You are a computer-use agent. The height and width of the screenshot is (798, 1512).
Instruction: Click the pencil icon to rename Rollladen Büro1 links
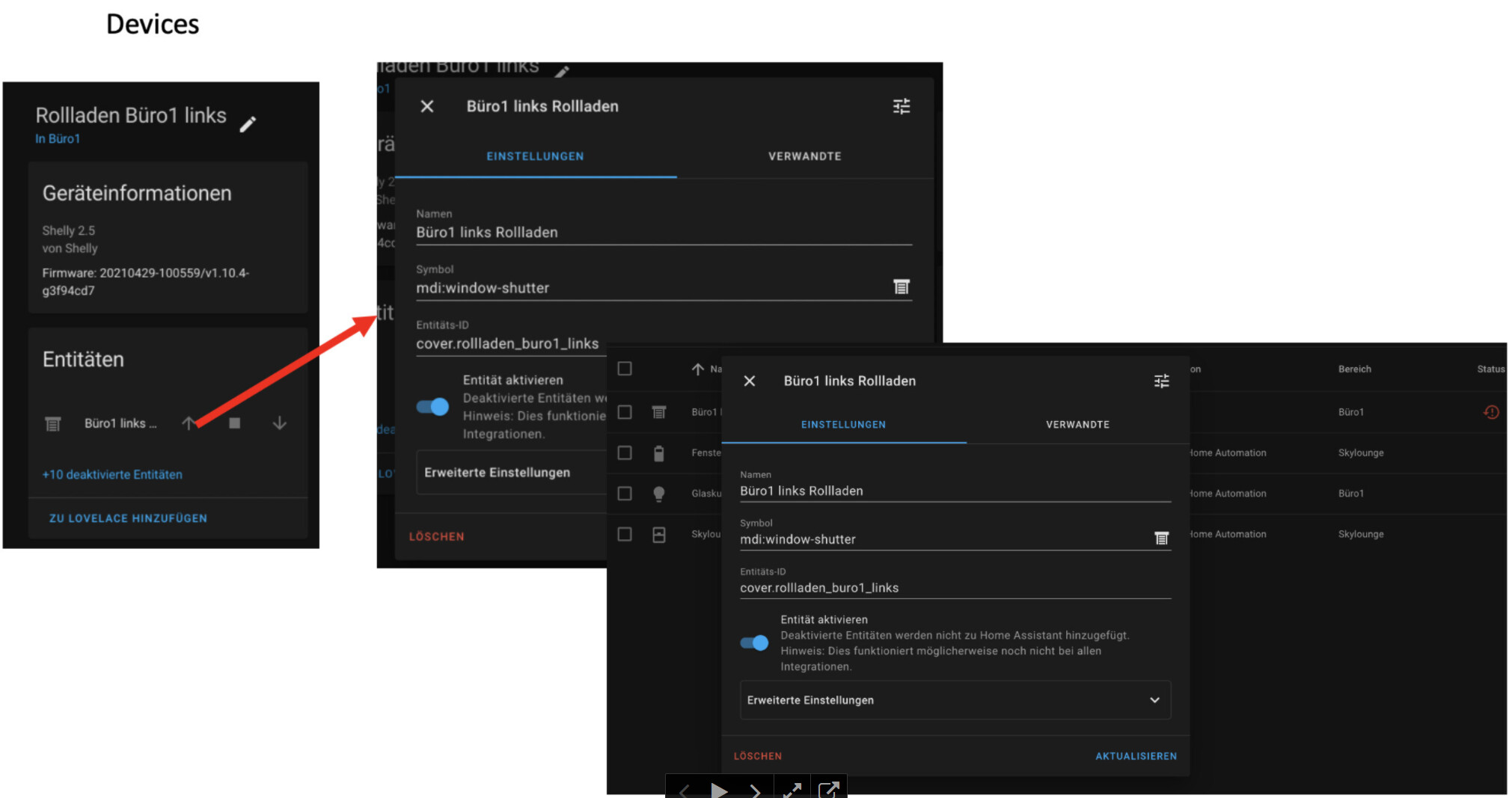tap(249, 123)
